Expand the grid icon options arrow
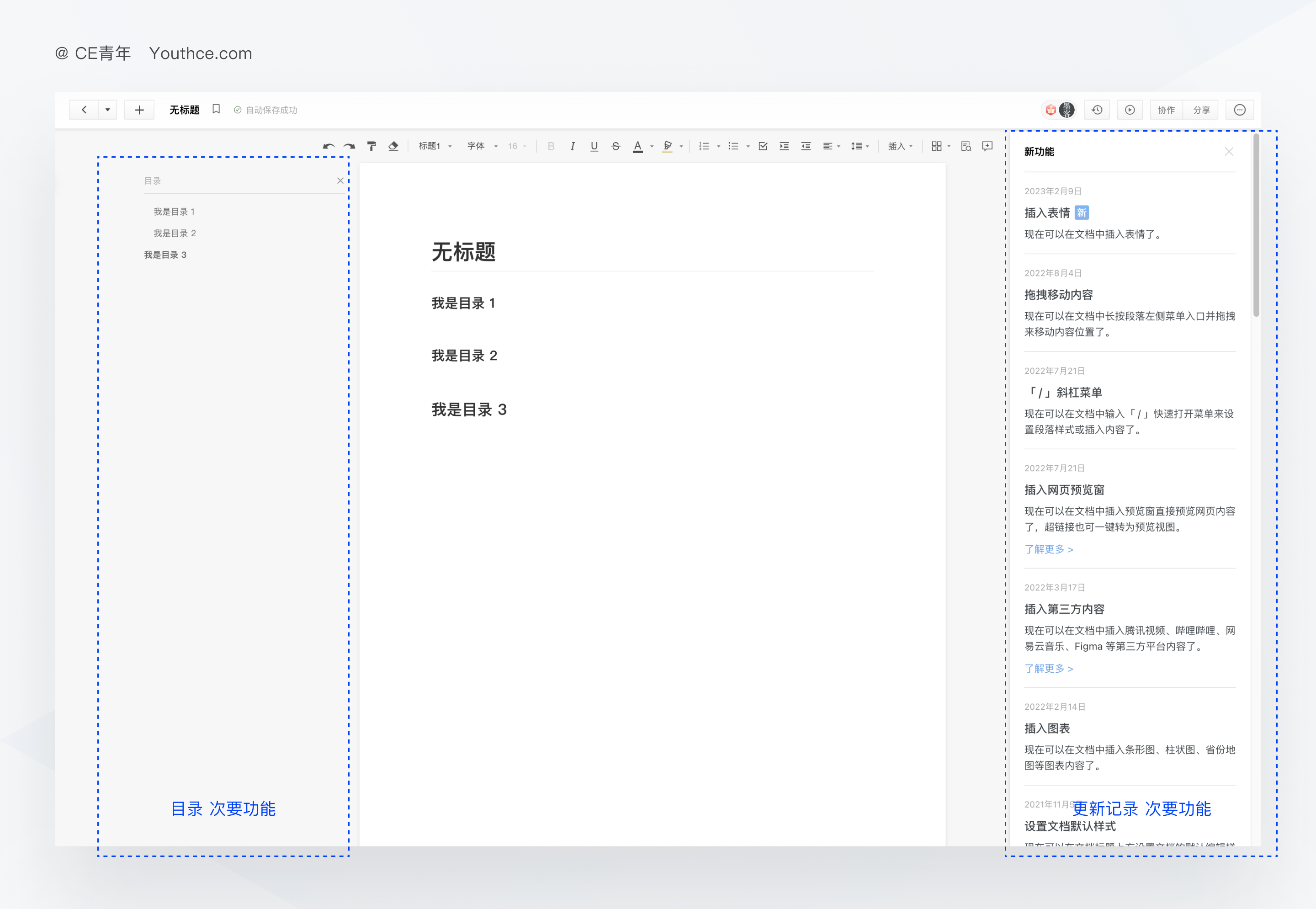 tap(949, 147)
